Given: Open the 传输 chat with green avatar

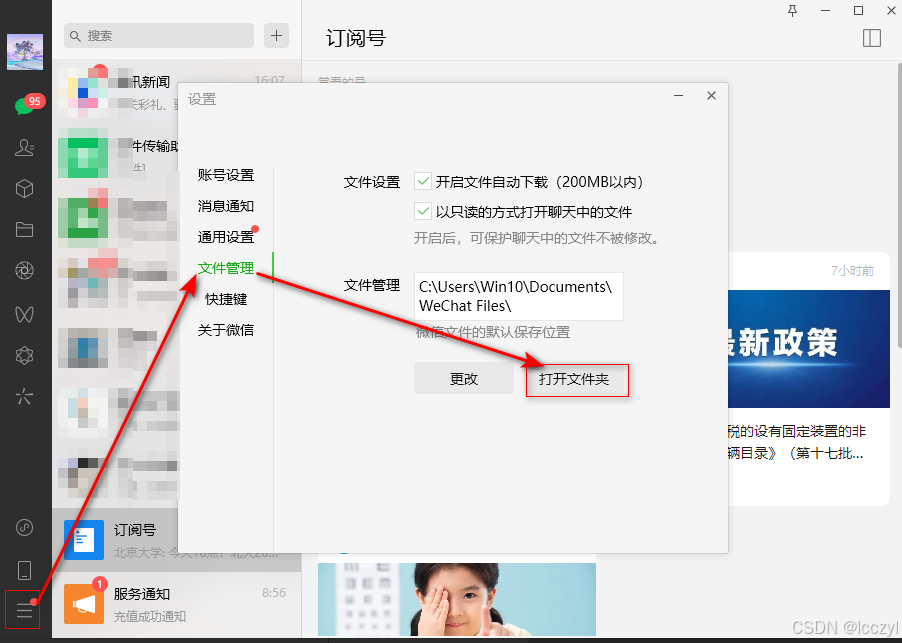Looking at the screenshot, I should tap(115, 154).
